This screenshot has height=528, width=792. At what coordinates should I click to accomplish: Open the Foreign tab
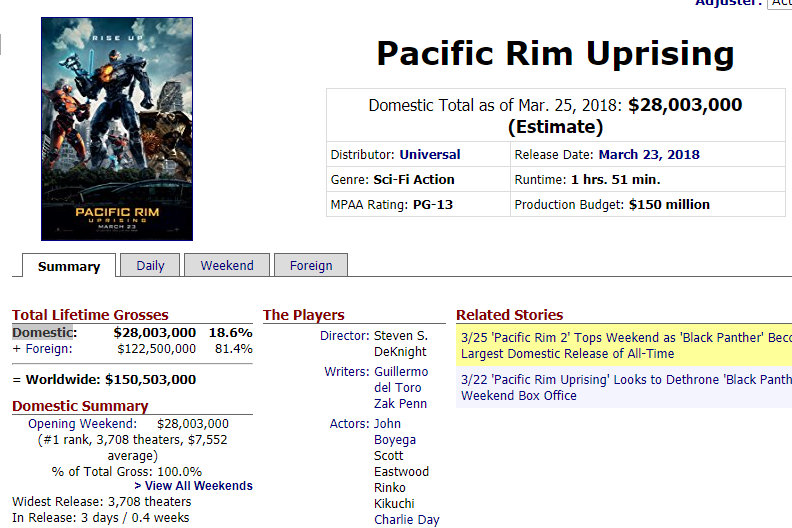coord(311,265)
